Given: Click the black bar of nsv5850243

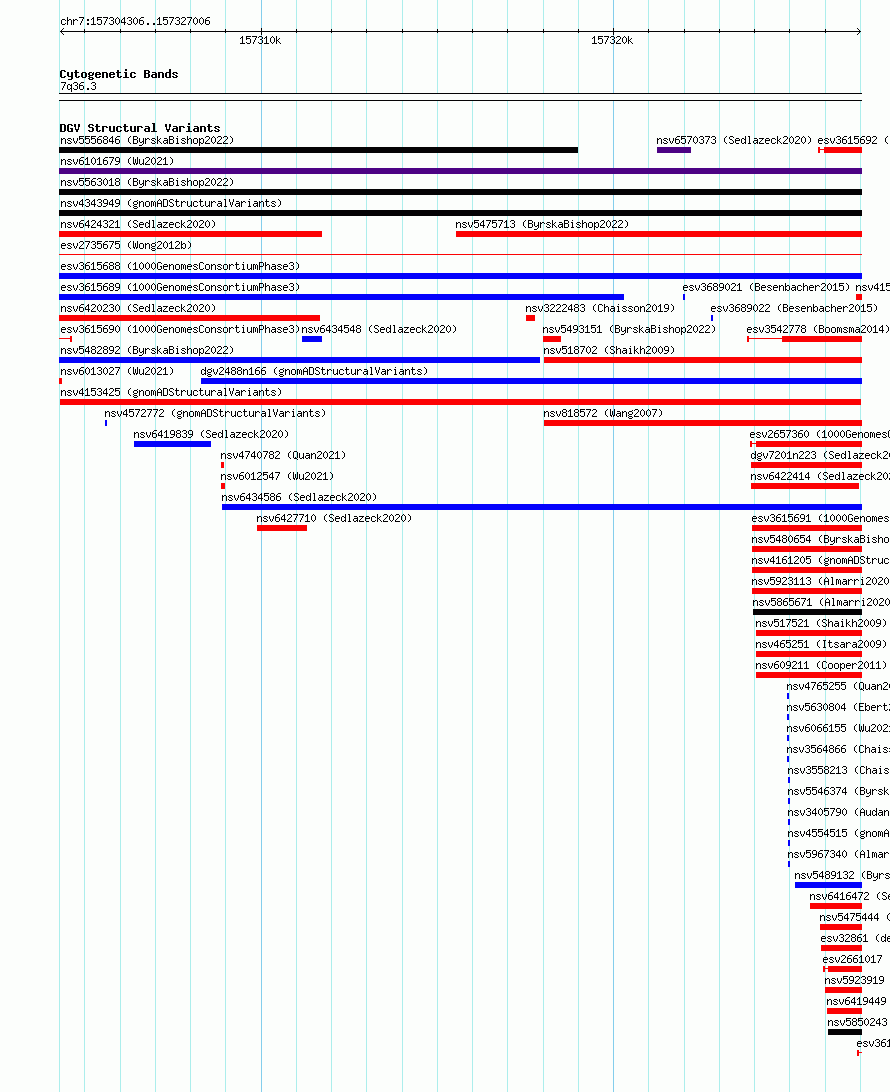Looking at the screenshot, I should [x=845, y=1031].
